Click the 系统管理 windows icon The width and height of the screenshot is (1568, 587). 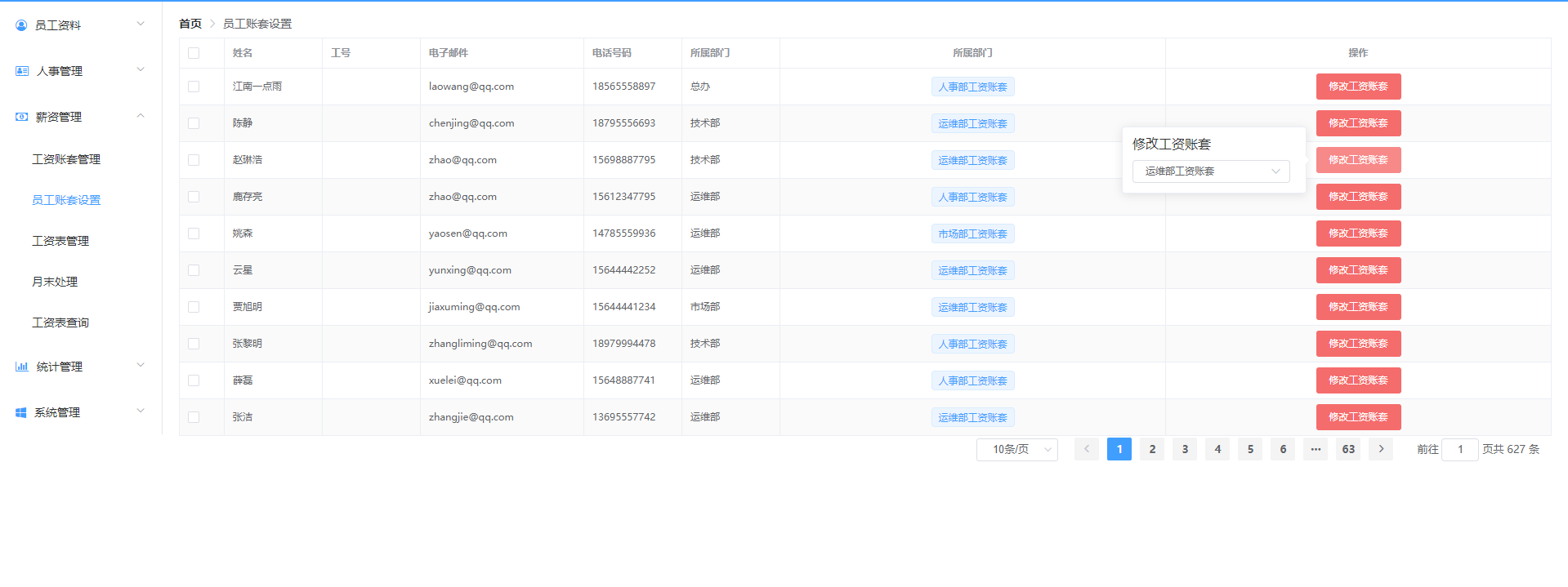click(21, 412)
